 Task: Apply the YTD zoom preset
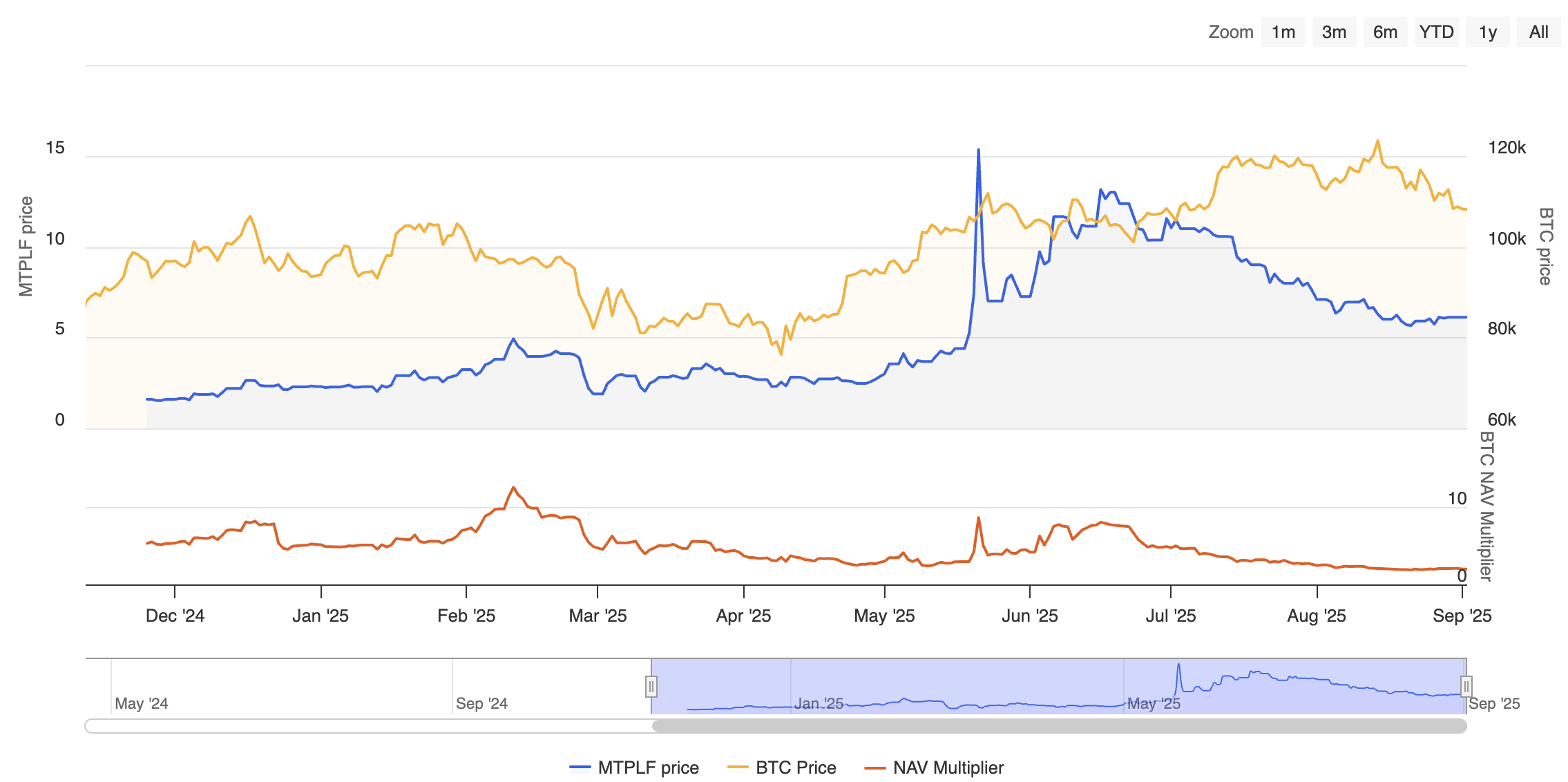(x=1436, y=32)
